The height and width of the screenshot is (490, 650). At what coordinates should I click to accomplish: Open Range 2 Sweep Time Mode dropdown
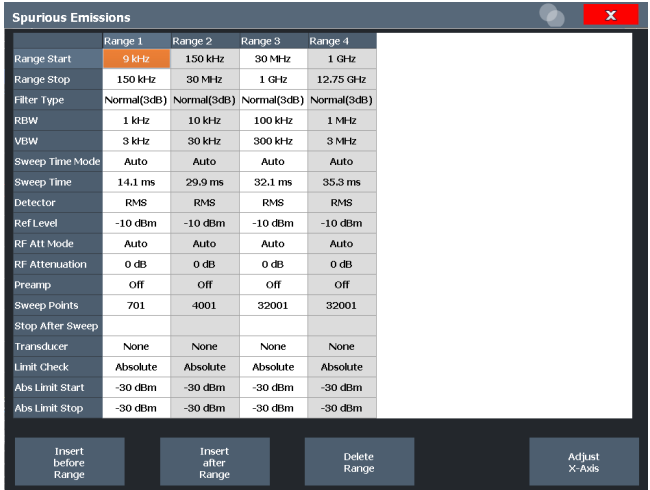(x=205, y=161)
